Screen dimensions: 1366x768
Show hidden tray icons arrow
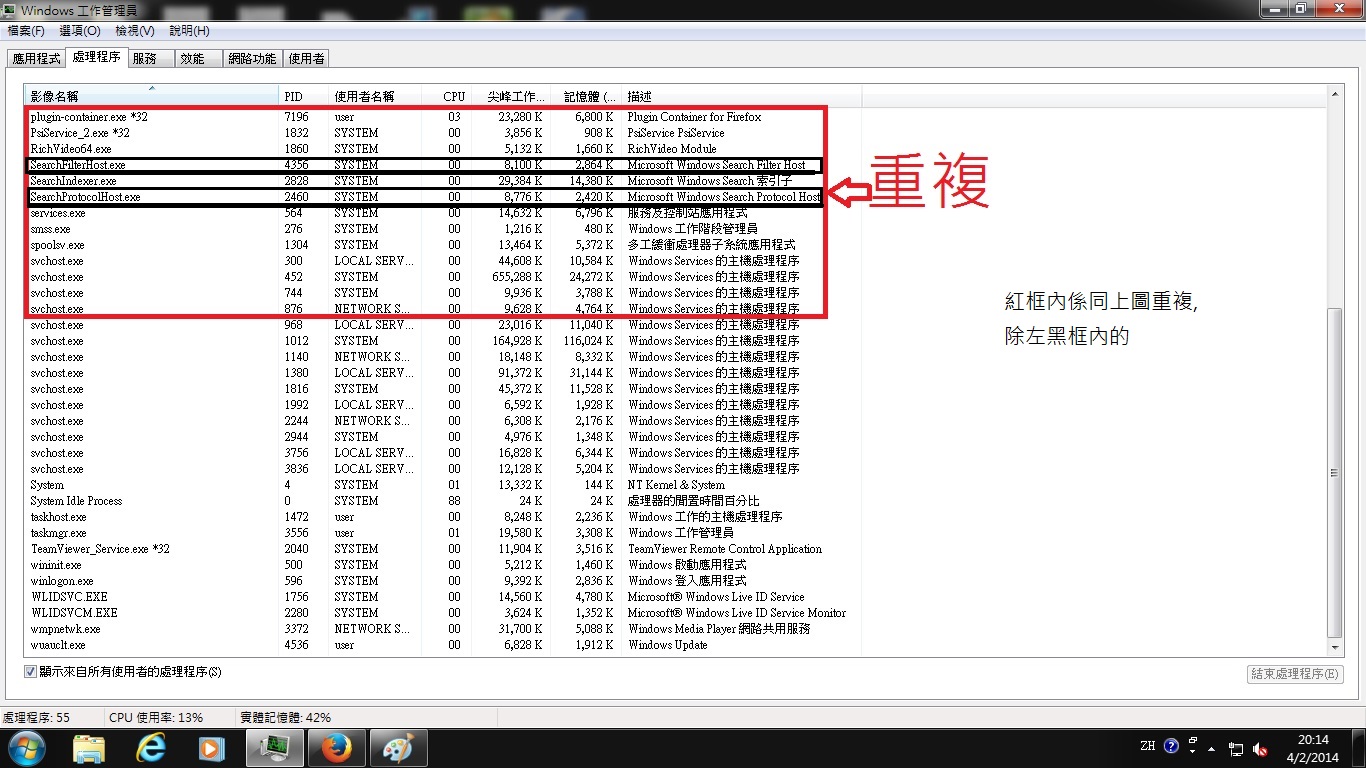click(x=1212, y=748)
